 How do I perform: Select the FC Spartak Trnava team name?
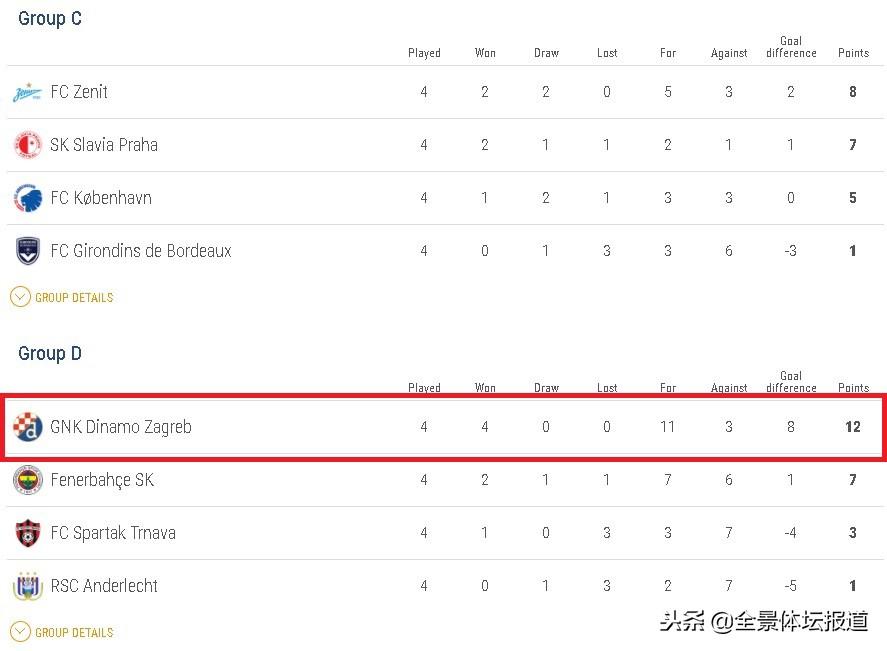113,533
